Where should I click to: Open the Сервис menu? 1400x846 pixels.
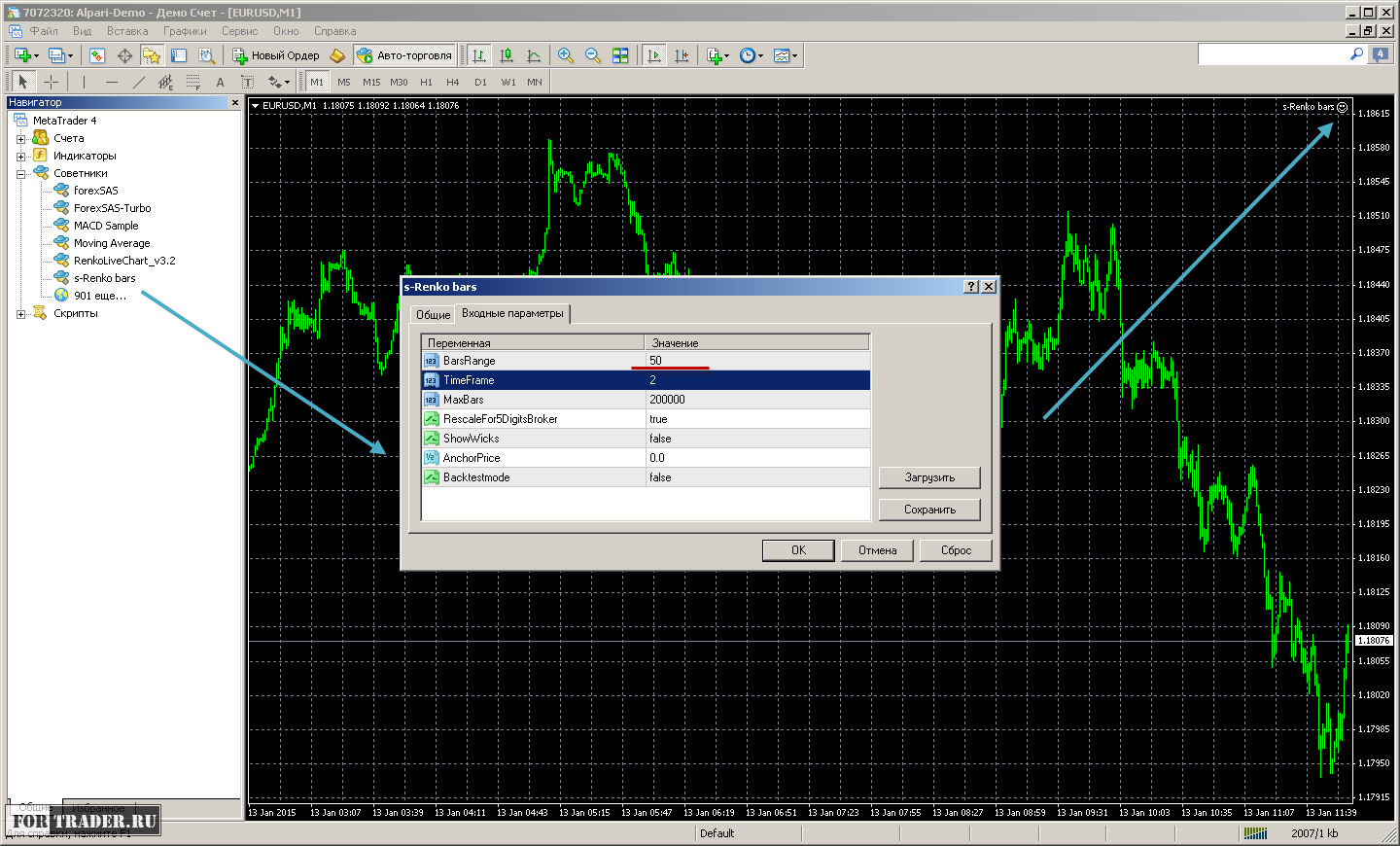(x=239, y=31)
